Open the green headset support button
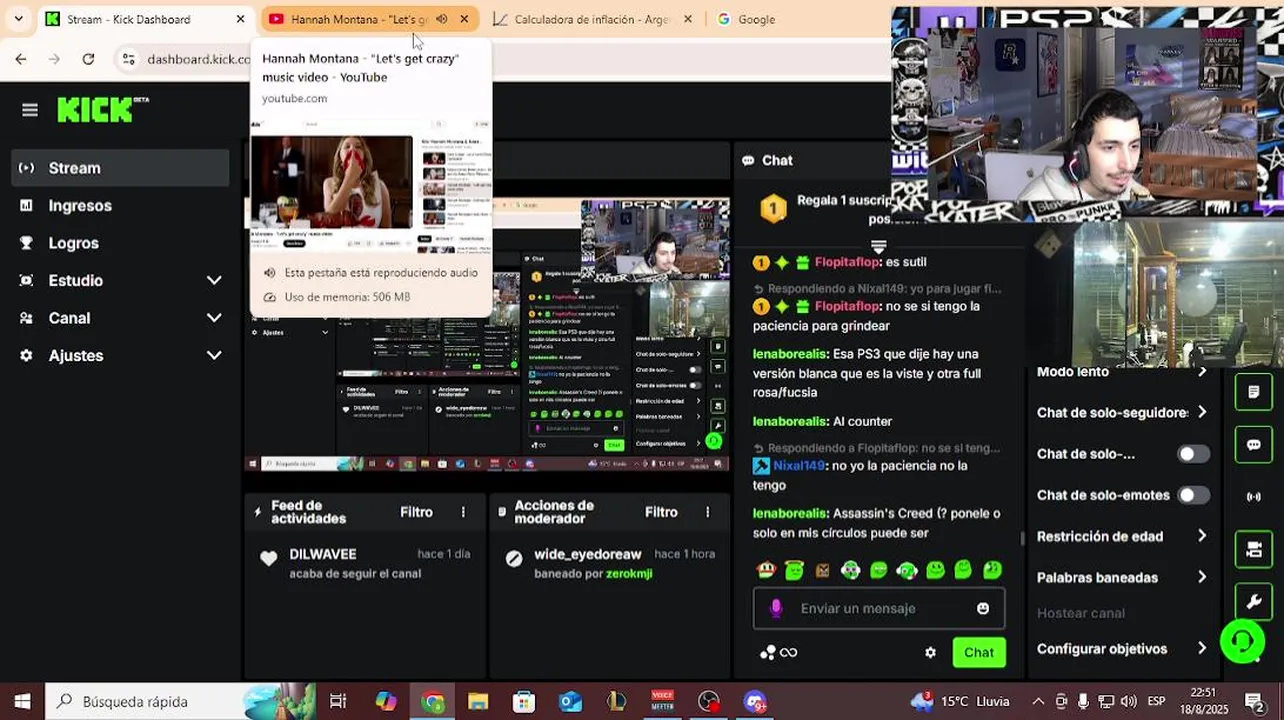 [x=1242, y=641]
